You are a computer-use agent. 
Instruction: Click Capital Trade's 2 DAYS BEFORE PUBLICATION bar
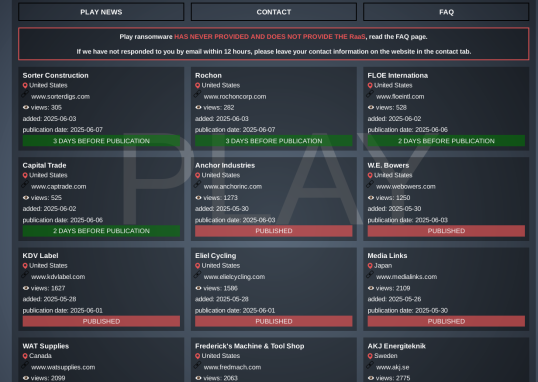[x=101, y=231]
